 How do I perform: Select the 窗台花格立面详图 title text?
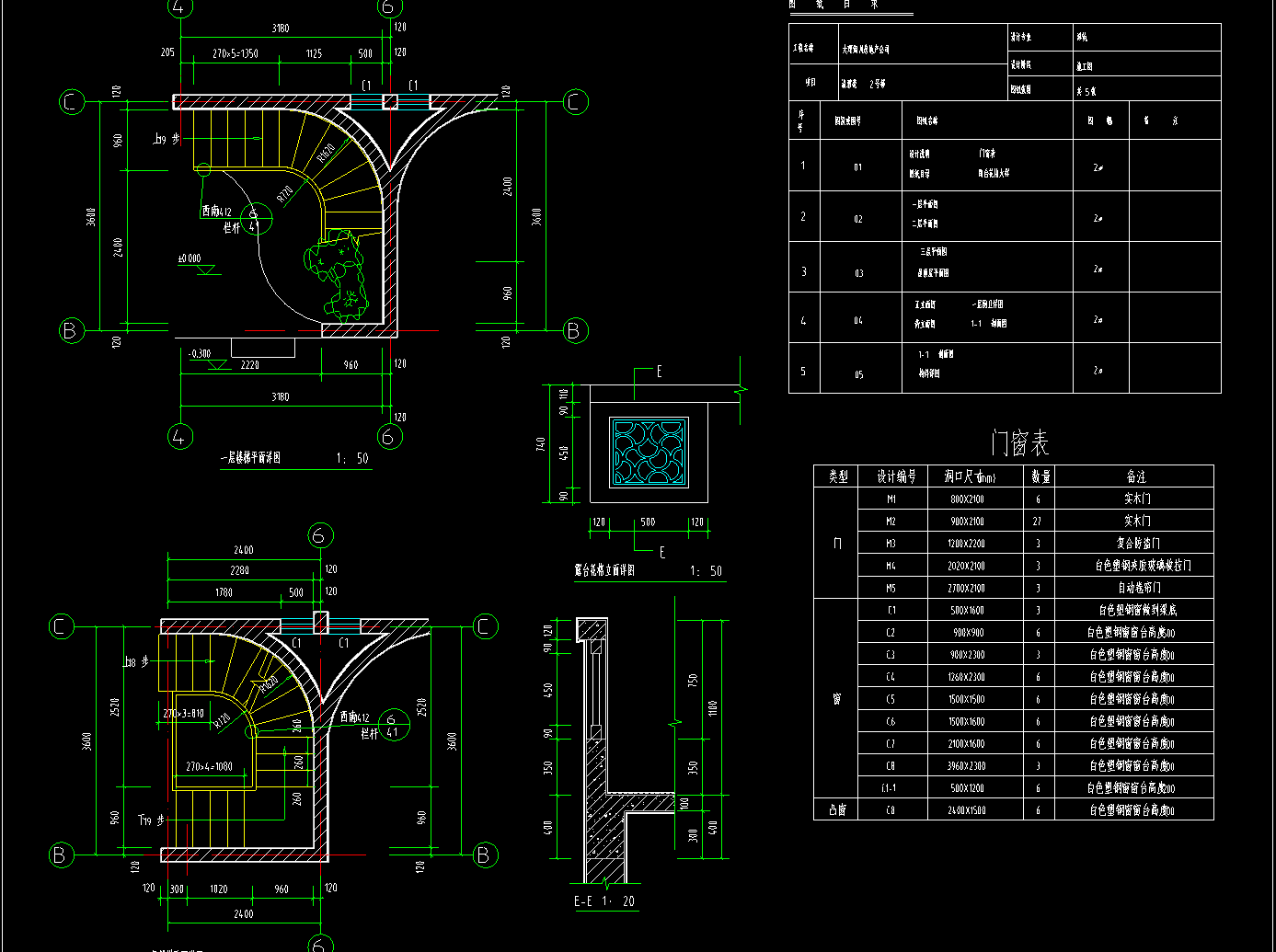604,571
